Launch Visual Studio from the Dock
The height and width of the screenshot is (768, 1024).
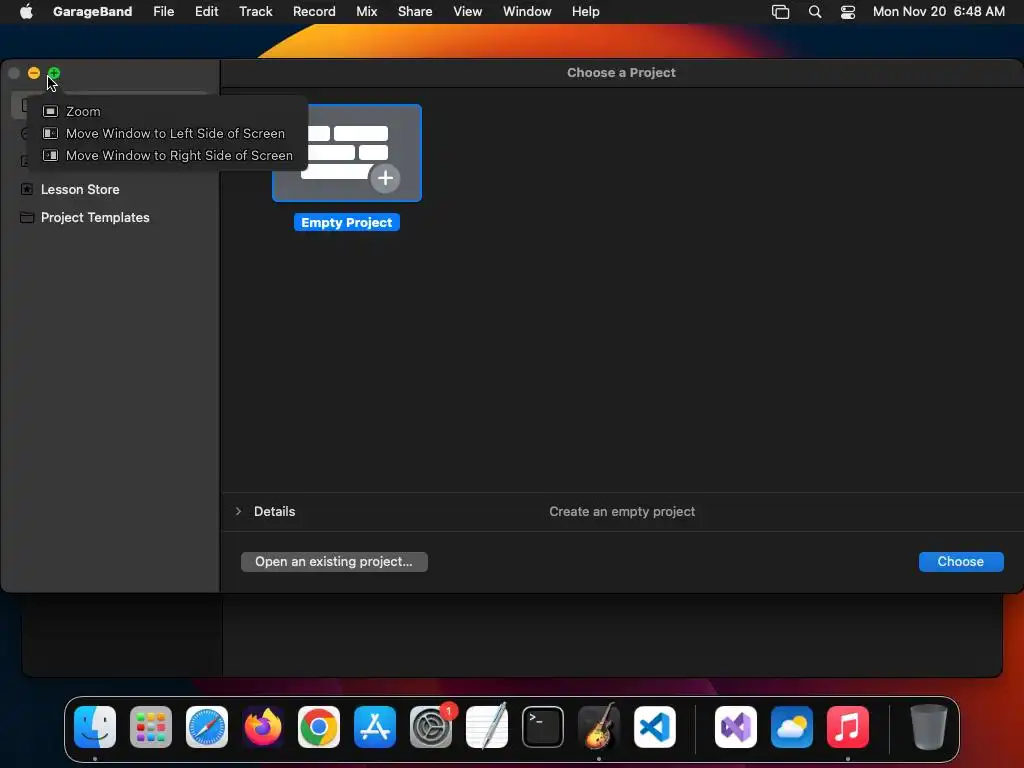pyautogui.click(x=736, y=727)
